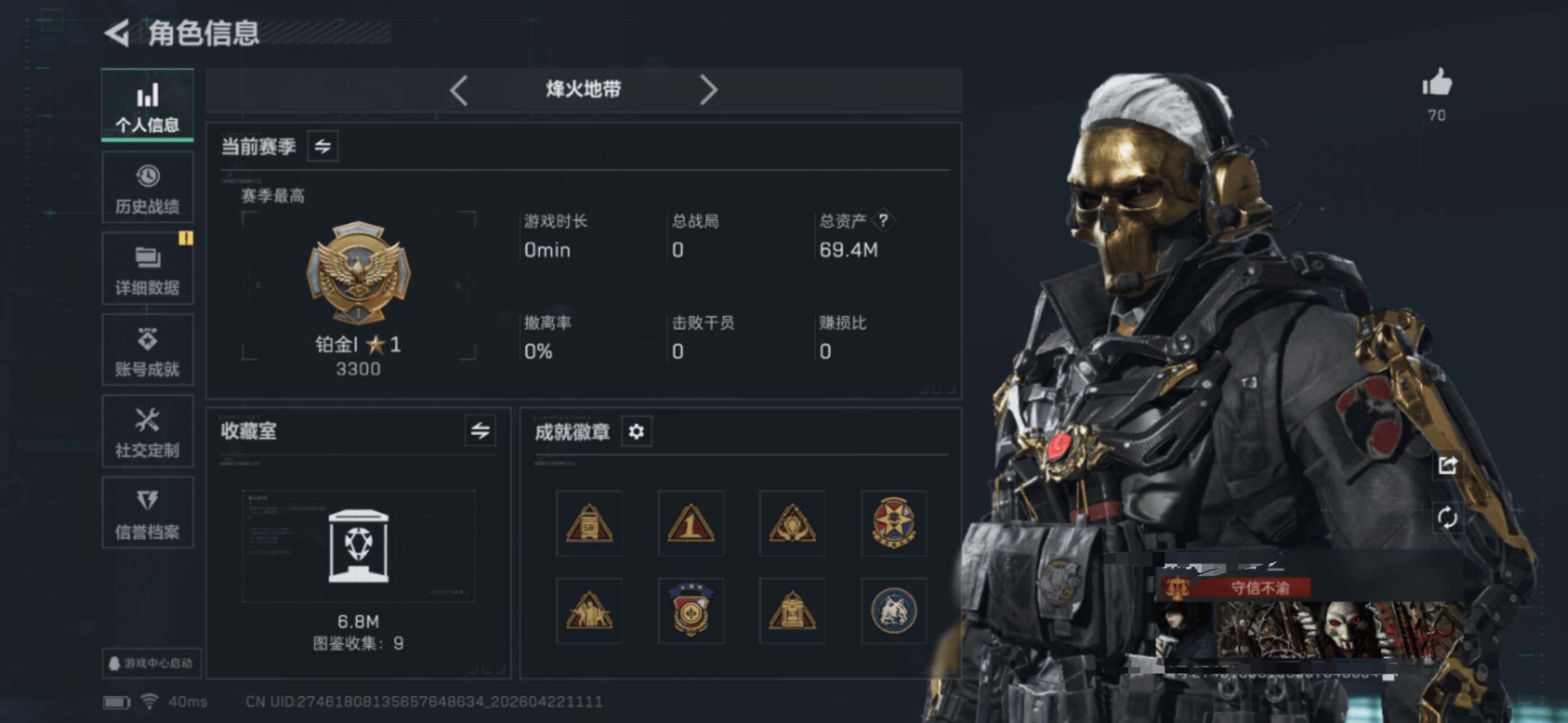Like the profile with the thumbs-up icon
1568x723 pixels.
[x=1437, y=82]
